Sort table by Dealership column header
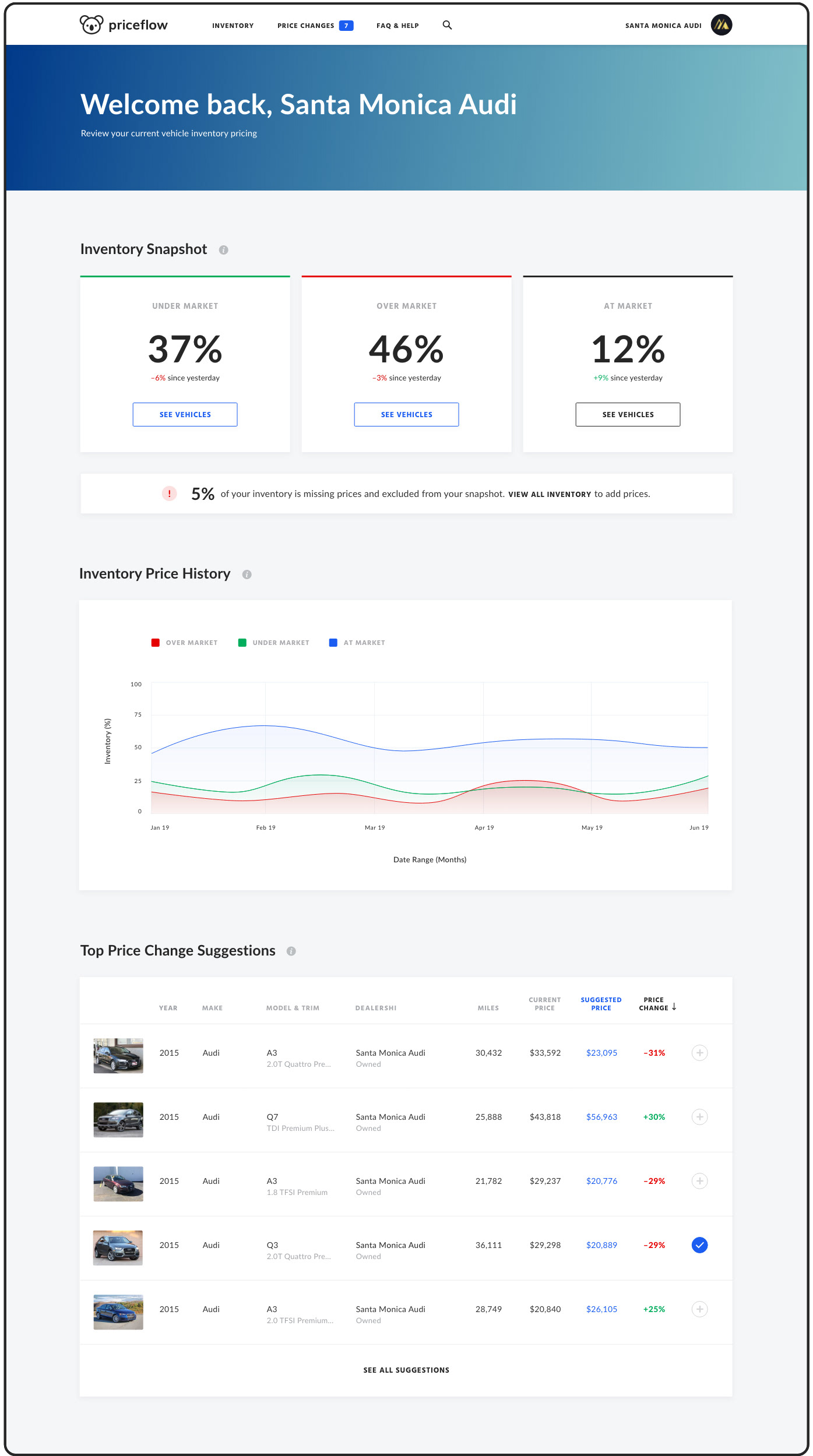 (376, 1008)
